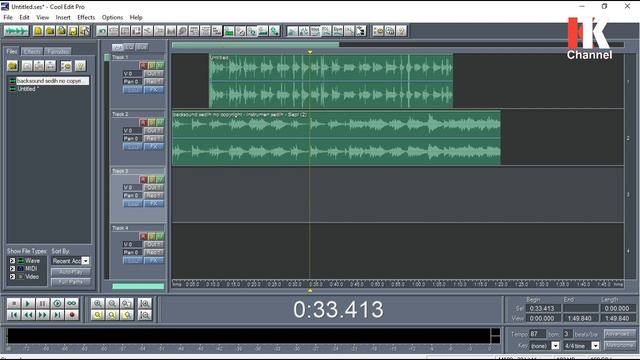Click the Rewind transport button
Screen dimensions: 640x360
click(x=28, y=315)
